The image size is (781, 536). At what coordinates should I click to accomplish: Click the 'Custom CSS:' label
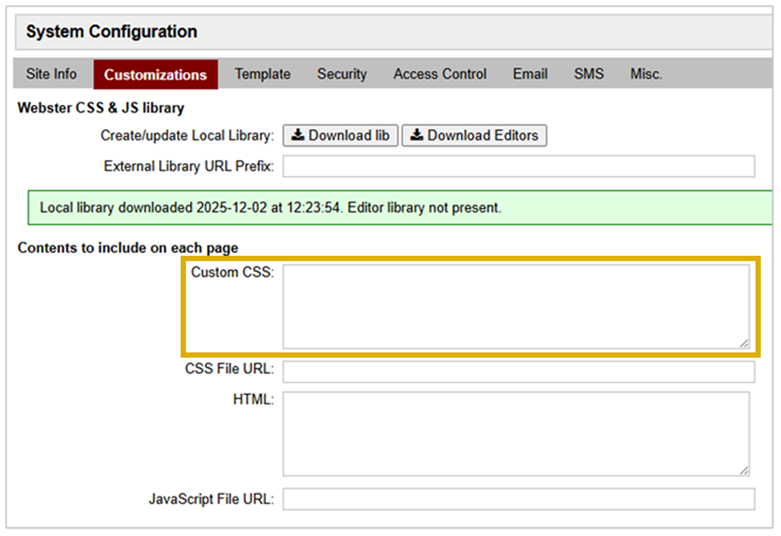pos(233,272)
